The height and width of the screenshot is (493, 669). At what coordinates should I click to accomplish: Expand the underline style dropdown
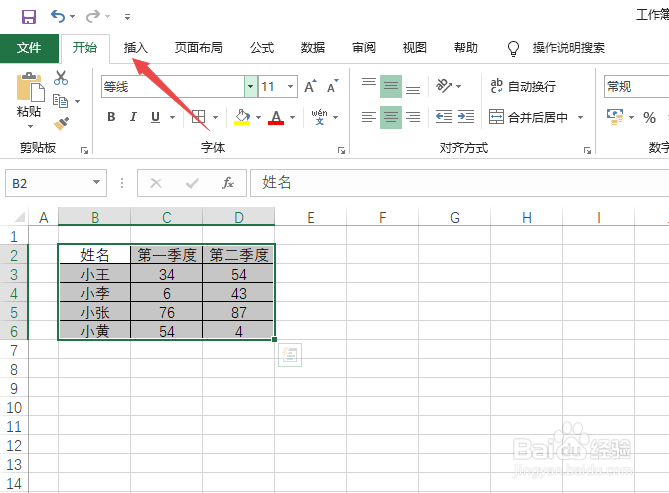172,117
